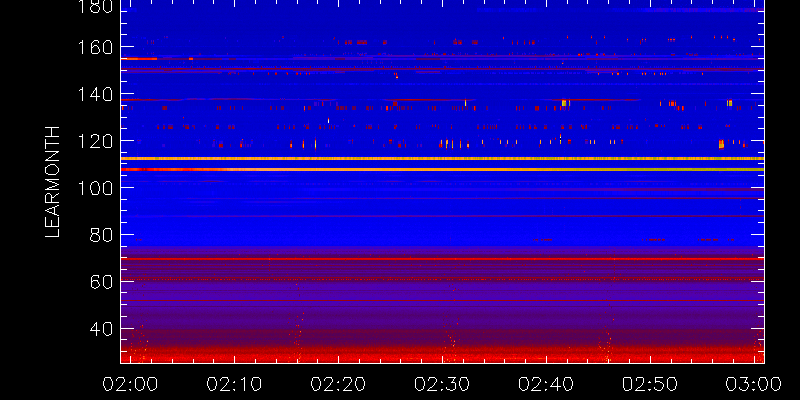Click the LEARMONTH vertical axis title
The width and height of the screenshot is (800, 400).
(x=53, y=182)
